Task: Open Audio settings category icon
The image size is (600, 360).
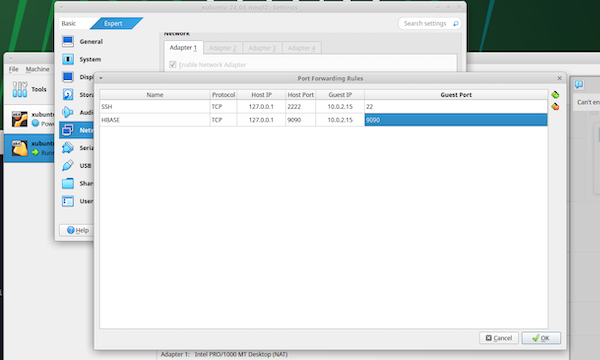Action: pos(68,112)
